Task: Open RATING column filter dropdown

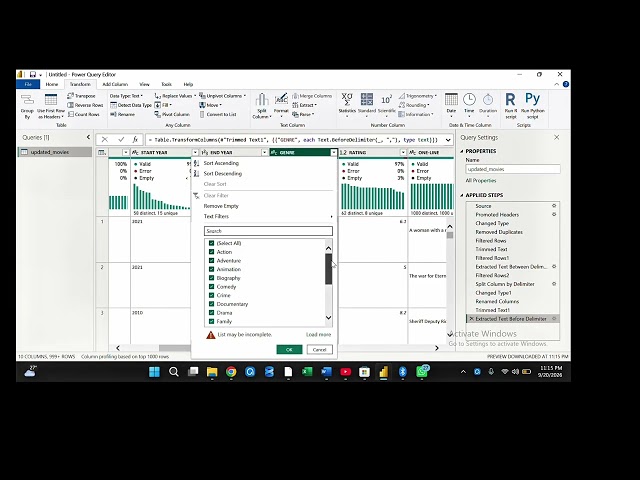Action: (403, 153)
